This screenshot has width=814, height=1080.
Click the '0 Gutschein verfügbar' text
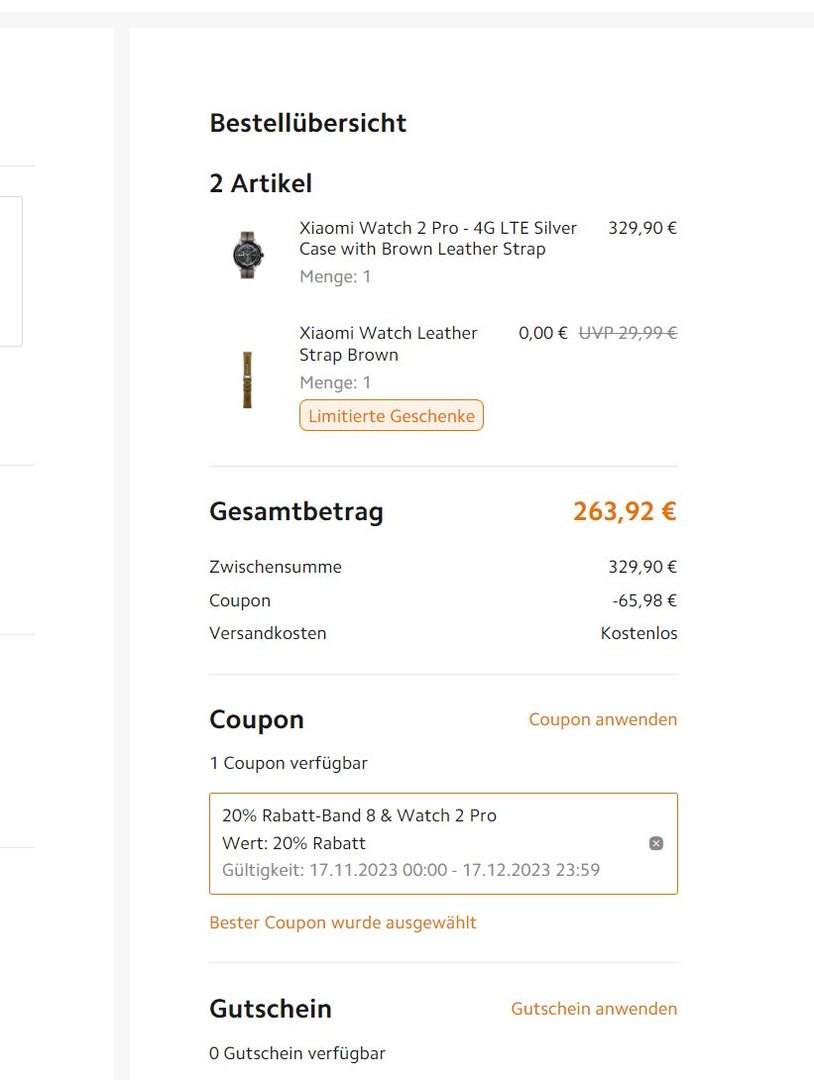pos(297,1053)
